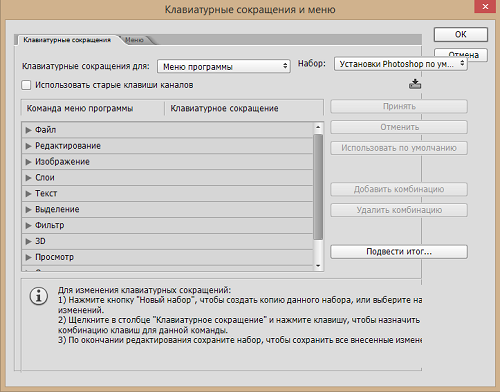500x392 pixels.
Task: Click the list scrollbar down arrow
Action: 318,266
